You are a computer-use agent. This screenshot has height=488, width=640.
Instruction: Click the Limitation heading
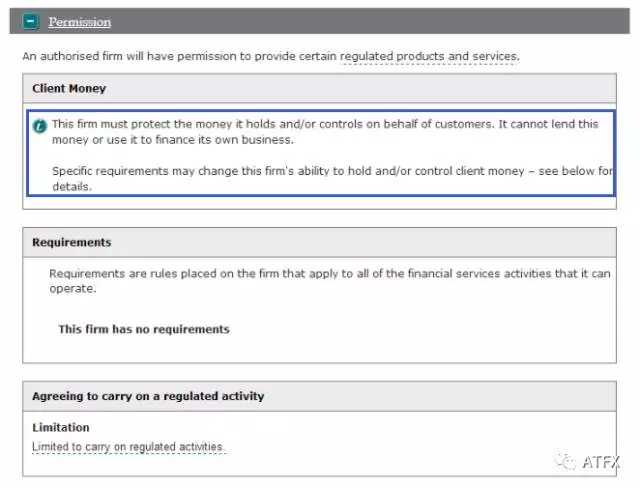(x=61, y=428)
